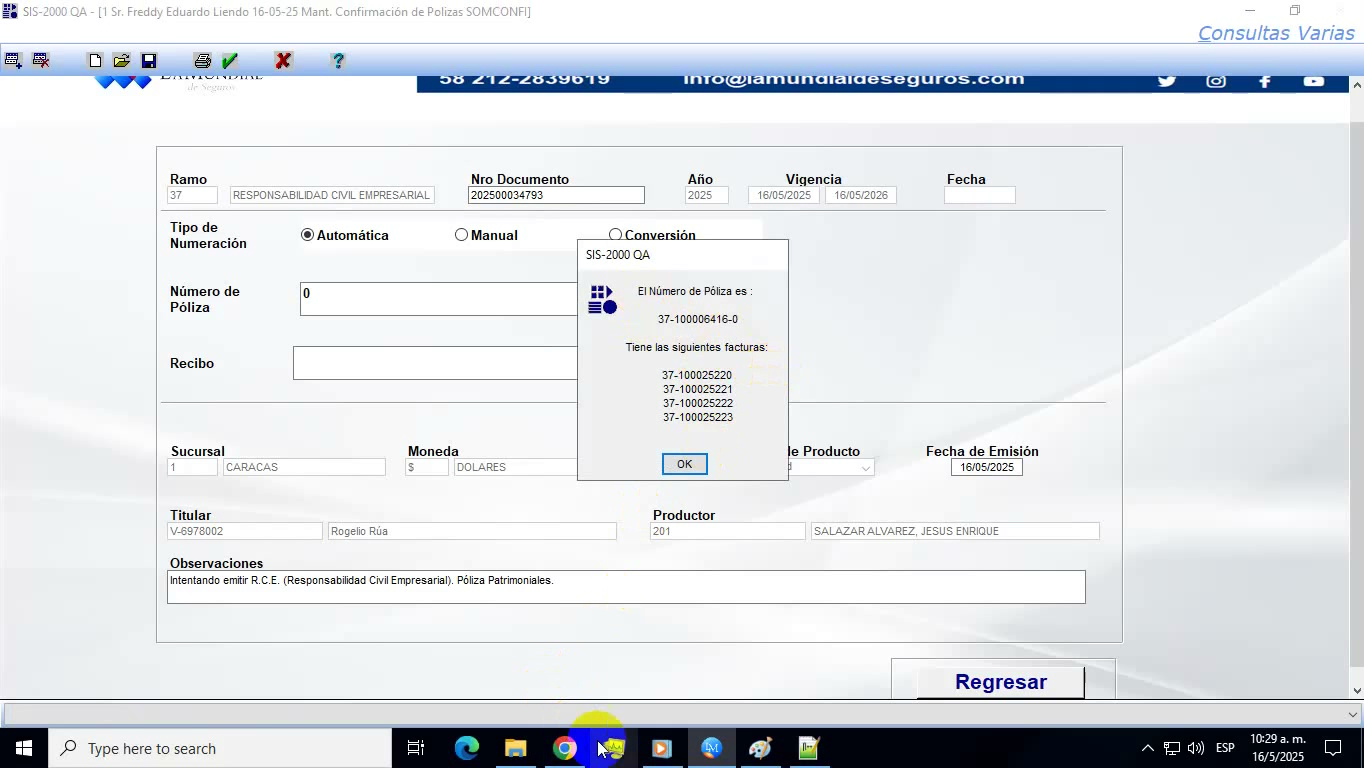Show hidden system tray icons chevron
This screenshot has width=1364, height=768.
click(x=1147, y=748)
